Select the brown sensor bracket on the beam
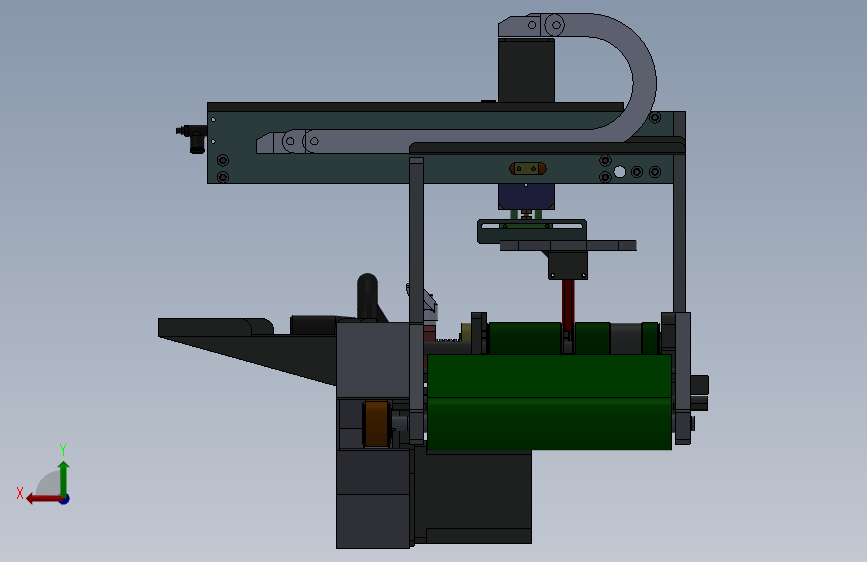Viewport: 867px width, 562px height. (x=527, y=168)
